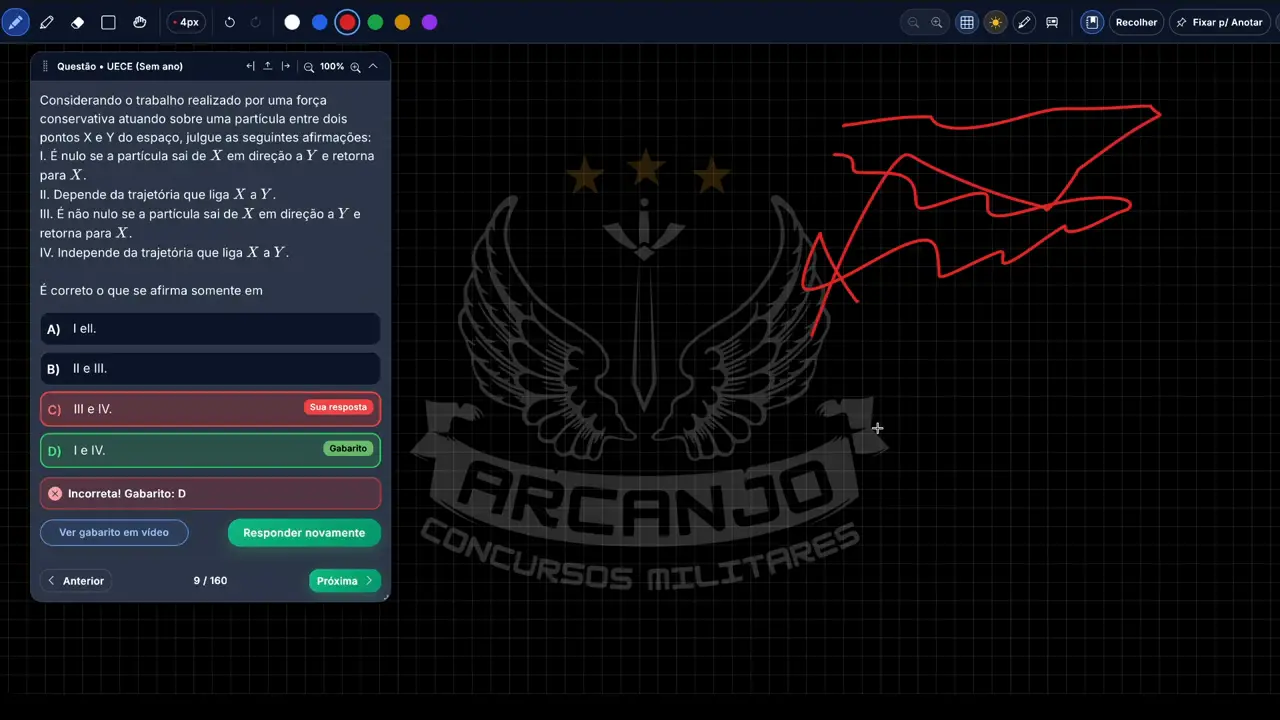The width and height of the screenshot is (1280, 720).
Task: Zoom in the question panel text
Action: point(356,67)
